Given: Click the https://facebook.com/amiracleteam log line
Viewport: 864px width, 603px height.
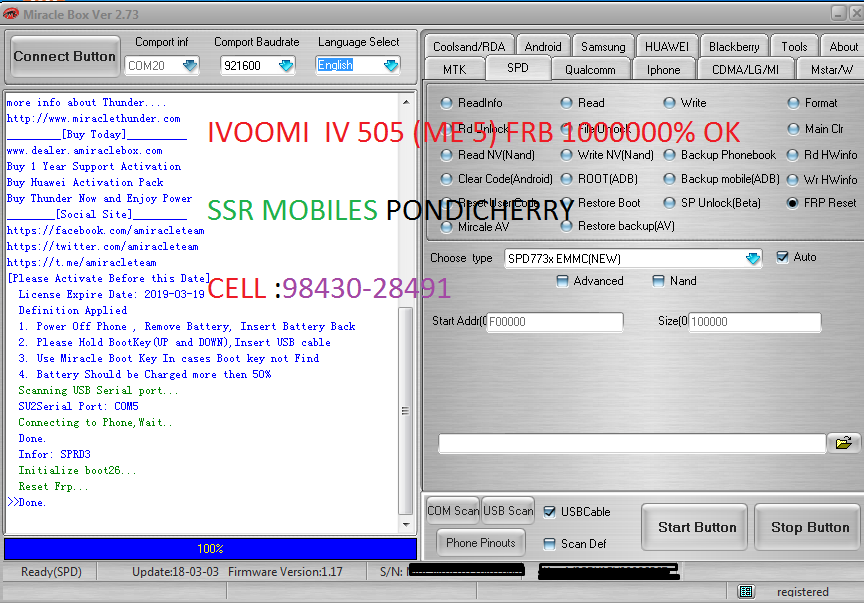Looking at the screenshot, I should (x=105, y=230).
